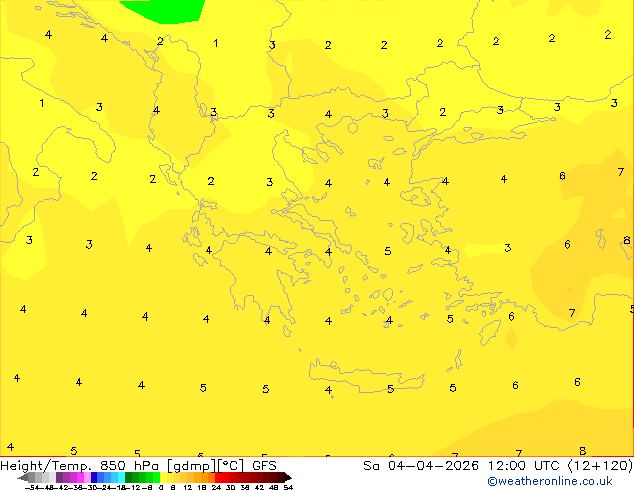Click the gray left arrow end of legend
Image resolution: width=634 pixels, height=490 pixels.
[23, 477]
